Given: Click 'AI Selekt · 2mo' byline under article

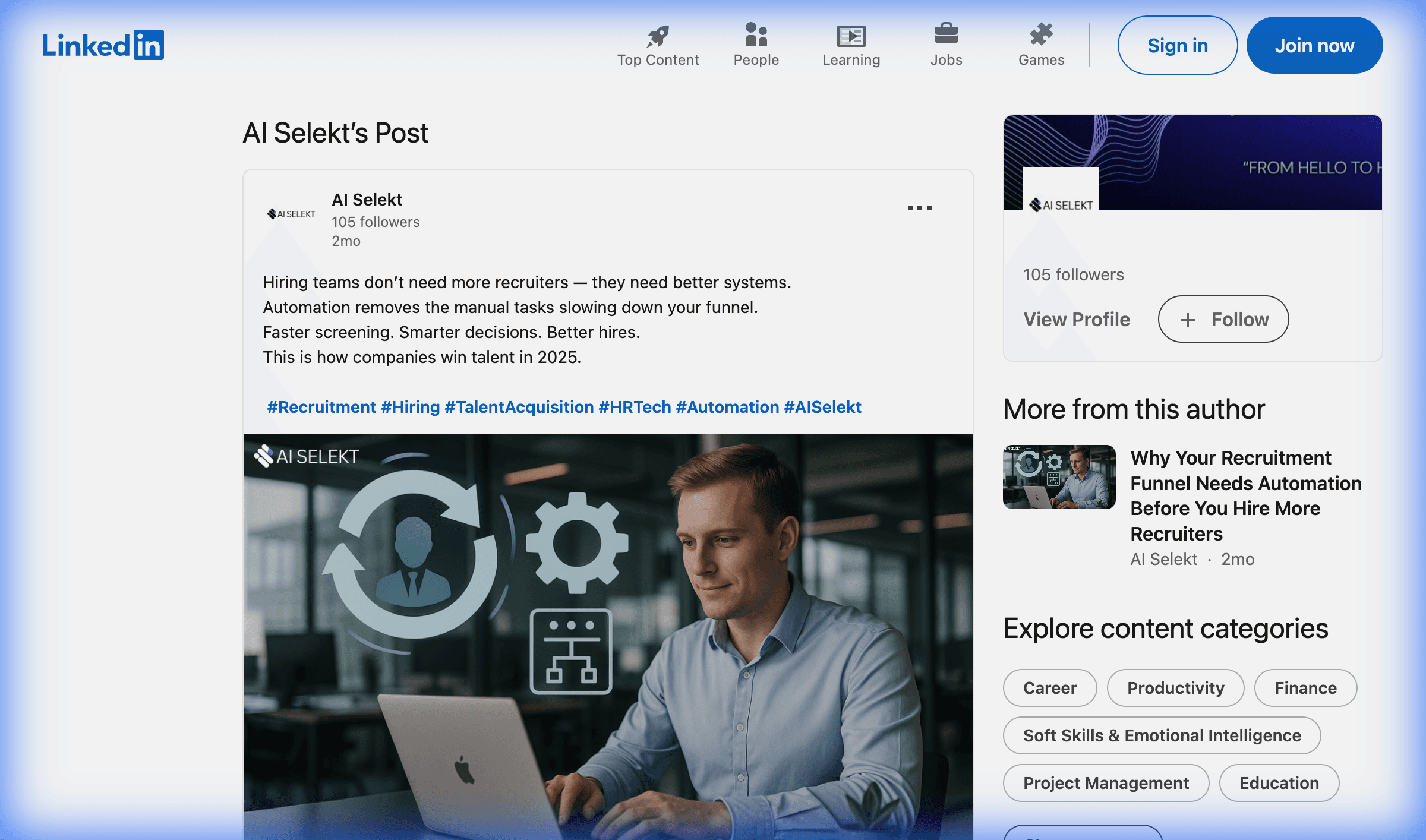Looking at the screenshot, I should [1192, 559].
